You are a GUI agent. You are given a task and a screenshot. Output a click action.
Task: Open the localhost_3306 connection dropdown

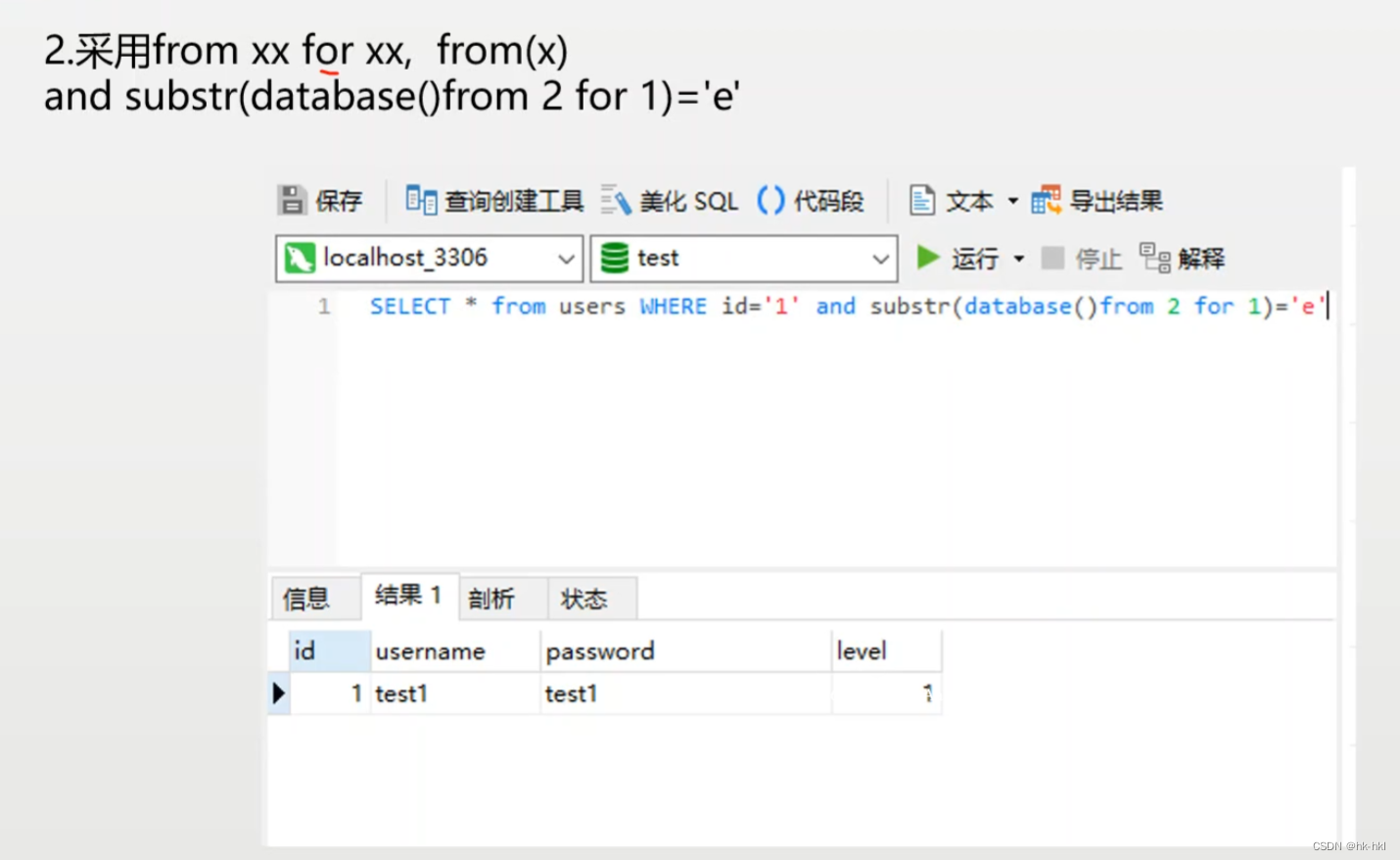(x=566, y=260)
